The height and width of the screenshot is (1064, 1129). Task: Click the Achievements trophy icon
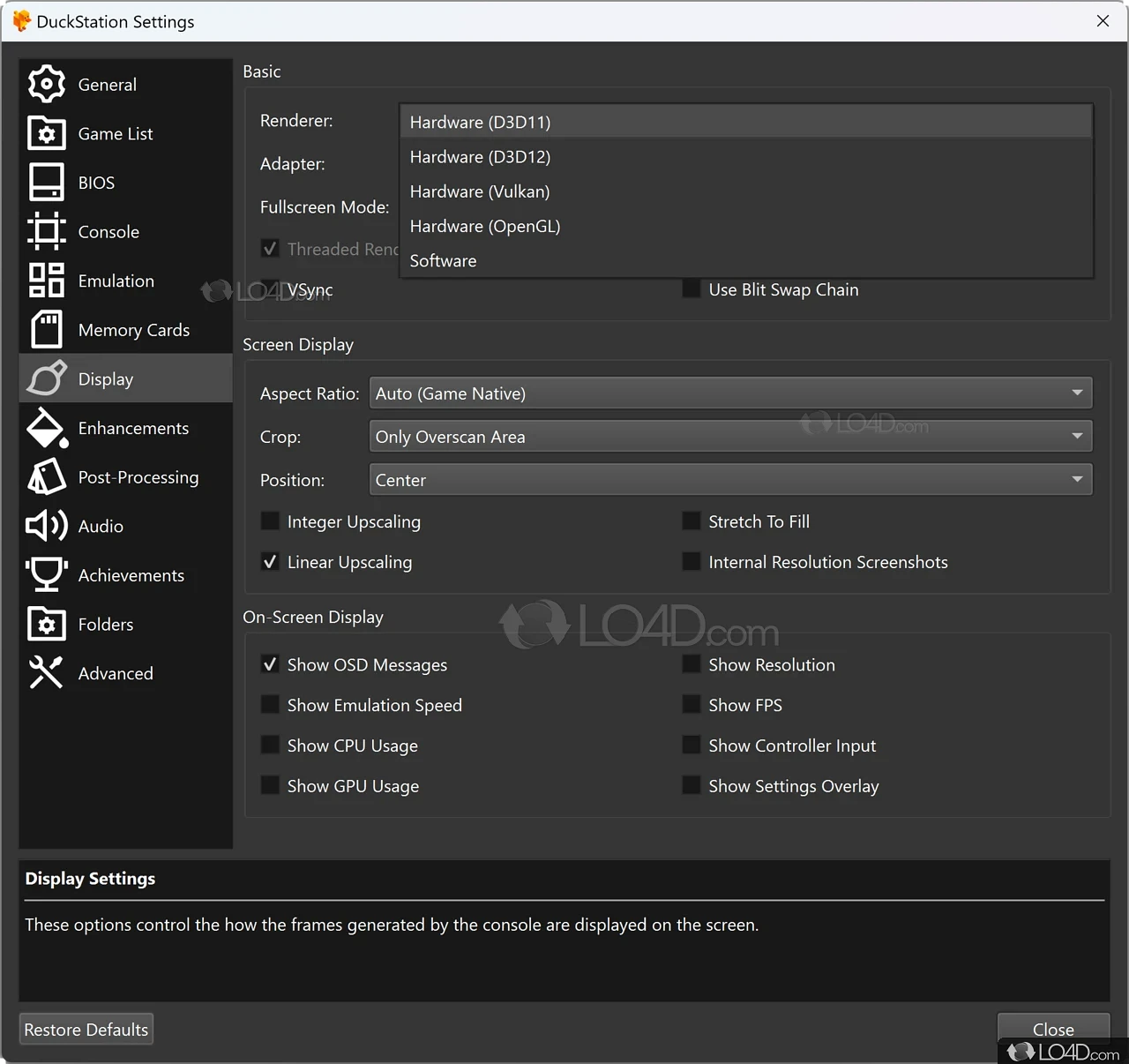[x=47, y=575]
